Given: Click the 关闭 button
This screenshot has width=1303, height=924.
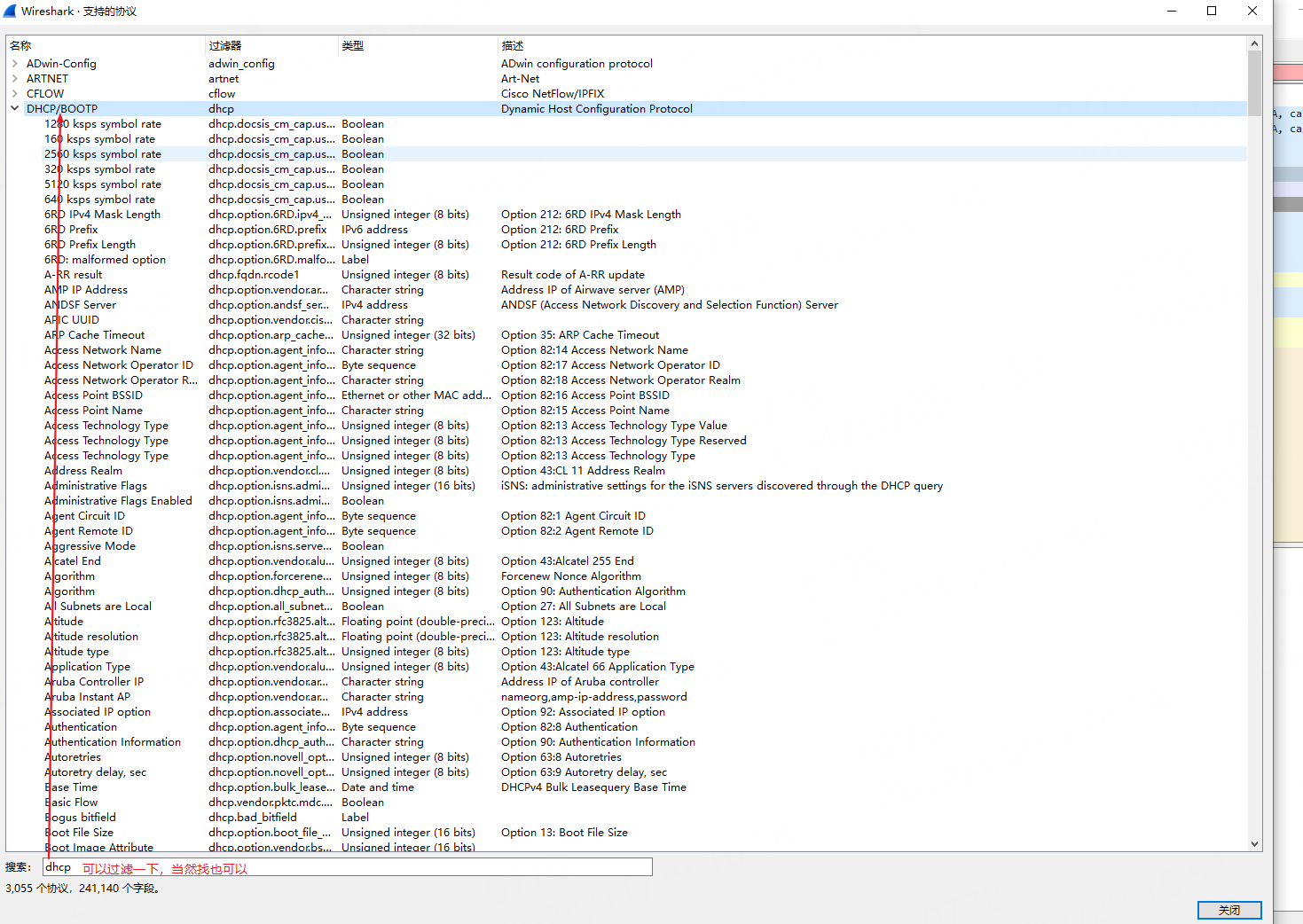Looking at the screenshot, I should [x=1229, y=910].
